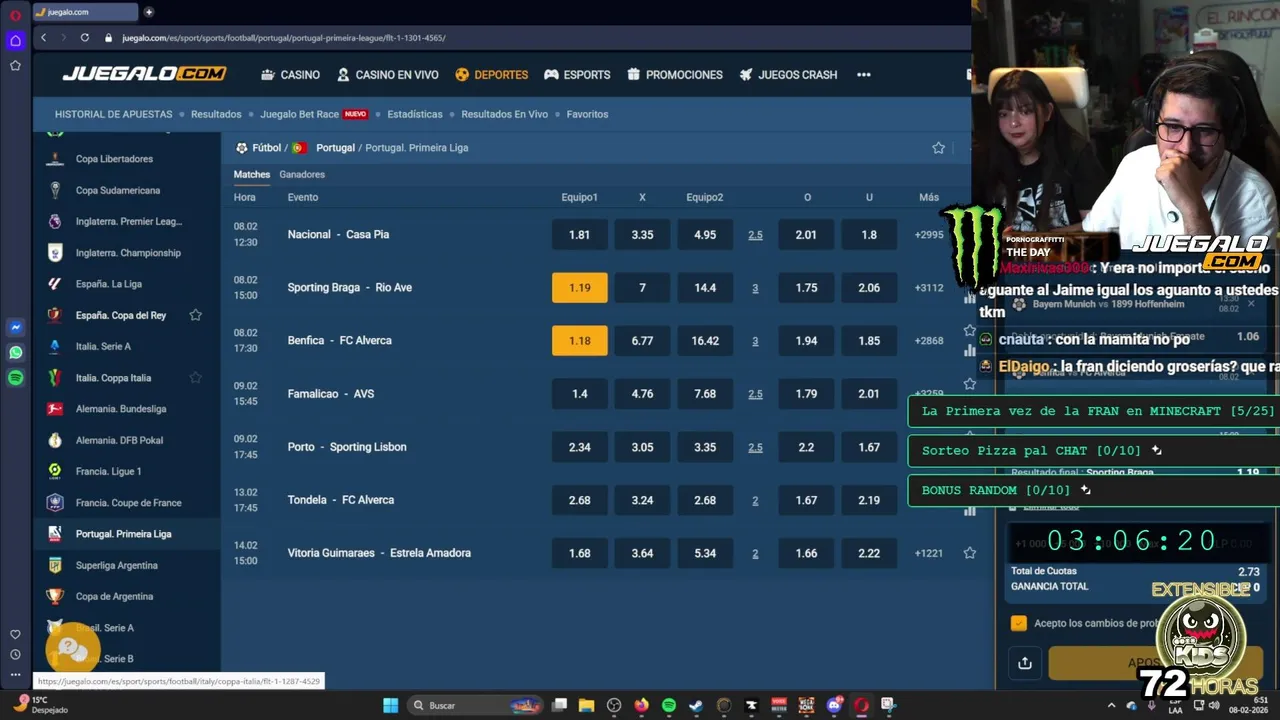Toggle favorite star for España Copa del Rey

tap(196, 315)
